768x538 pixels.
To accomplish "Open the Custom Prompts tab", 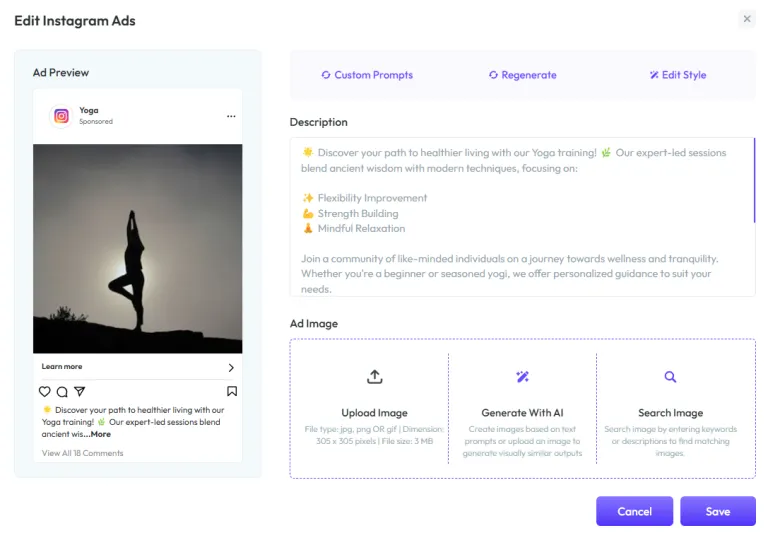I will (x=367, y=75).
